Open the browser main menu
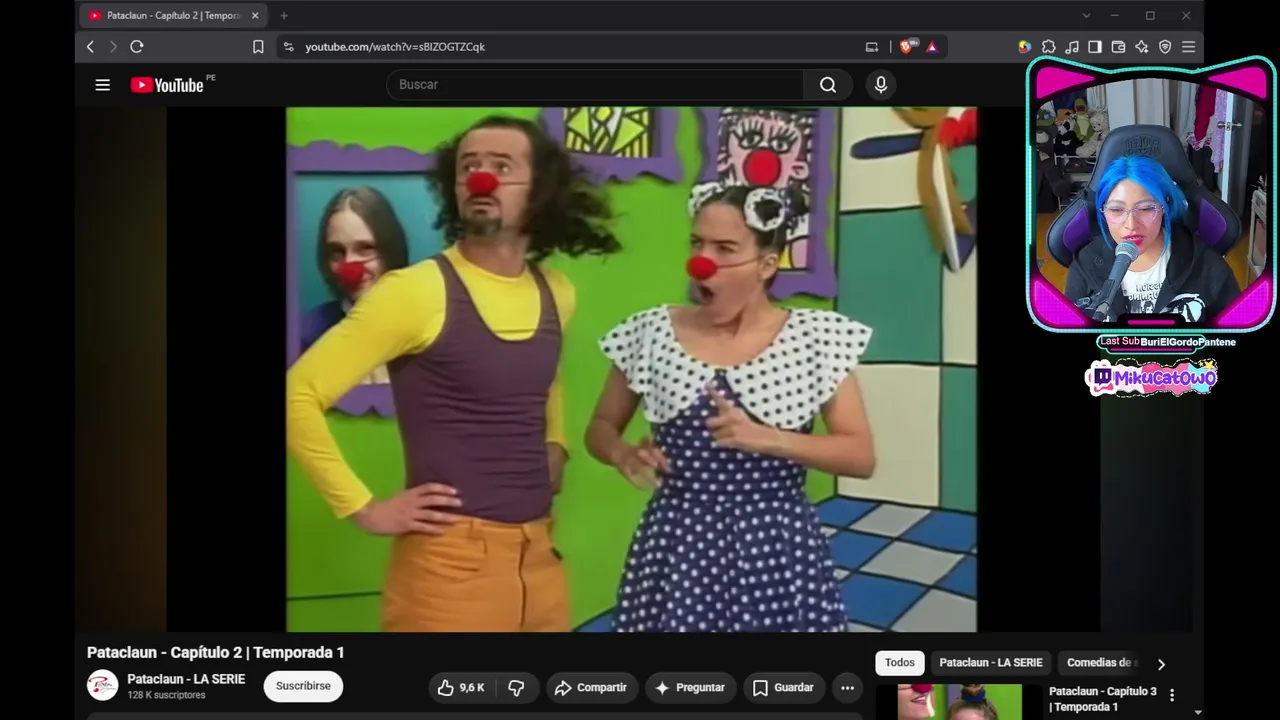This screenshot has width=1280, height=720. click(x=1188, y=47)
